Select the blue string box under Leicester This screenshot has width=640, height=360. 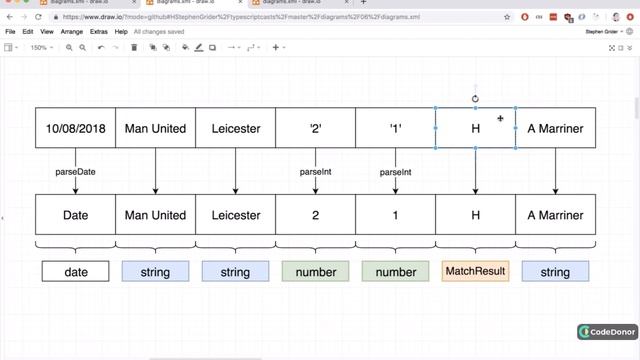[x=236, y=271]
